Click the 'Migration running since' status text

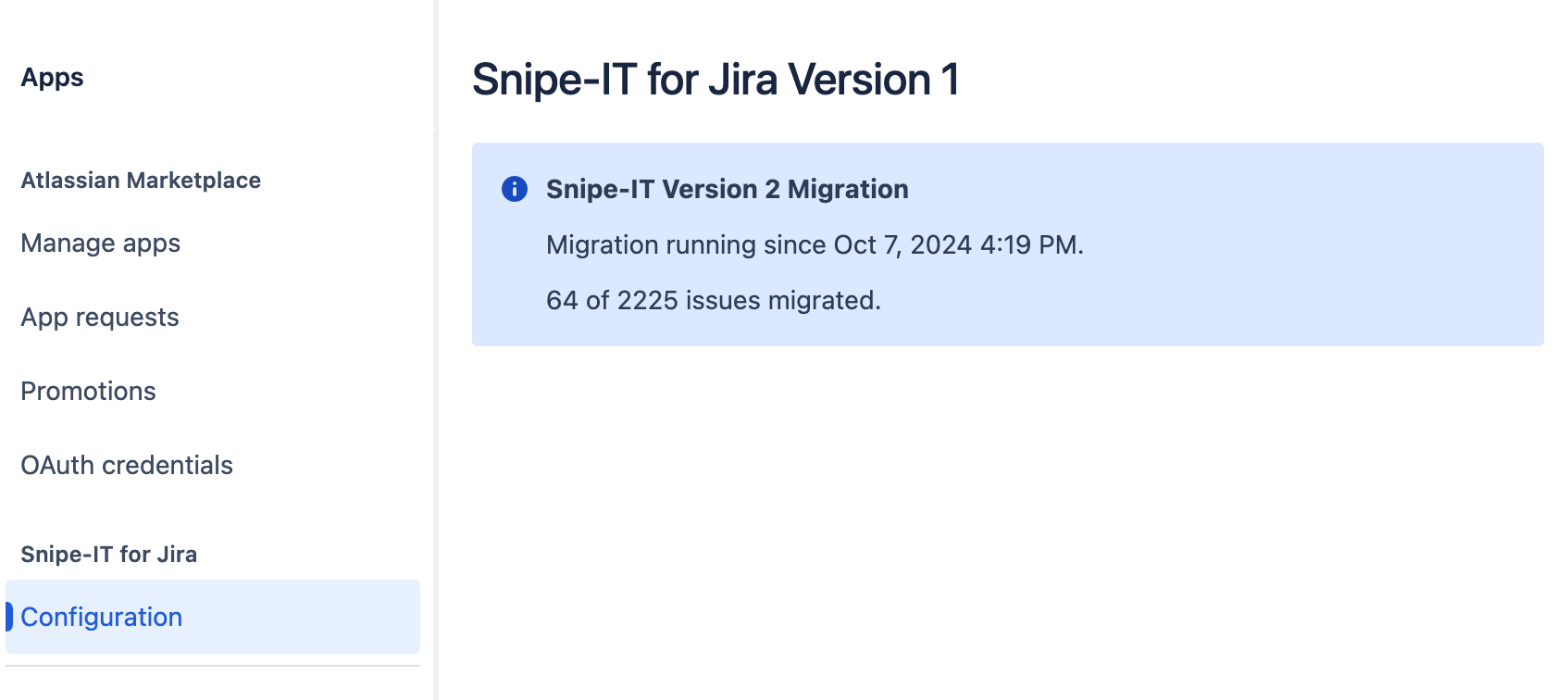[686, 245]
